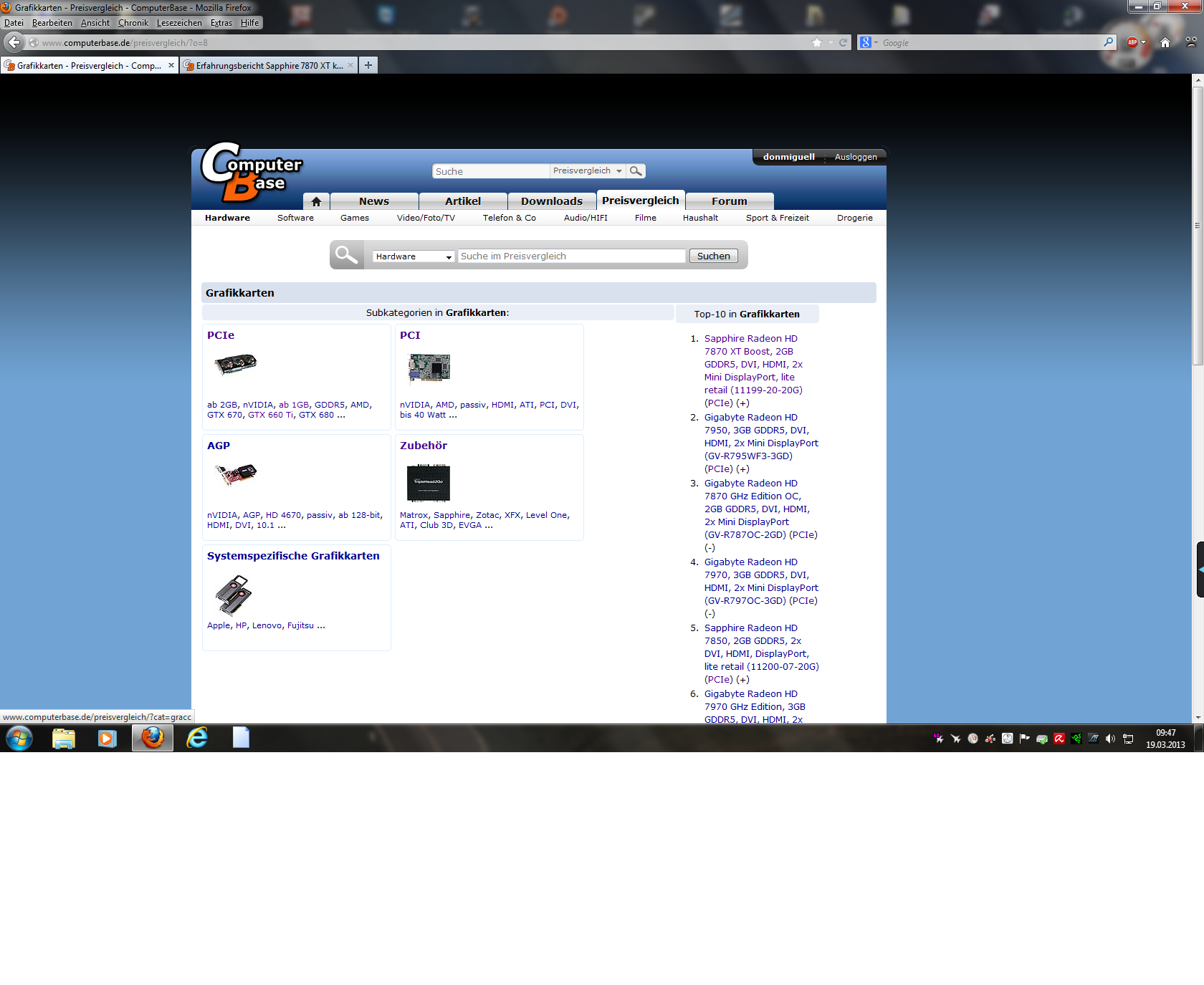Screen dimensions: 1204x985
Task: Click the Action Center flag tray icon
Action: (x=1024, y=739)
